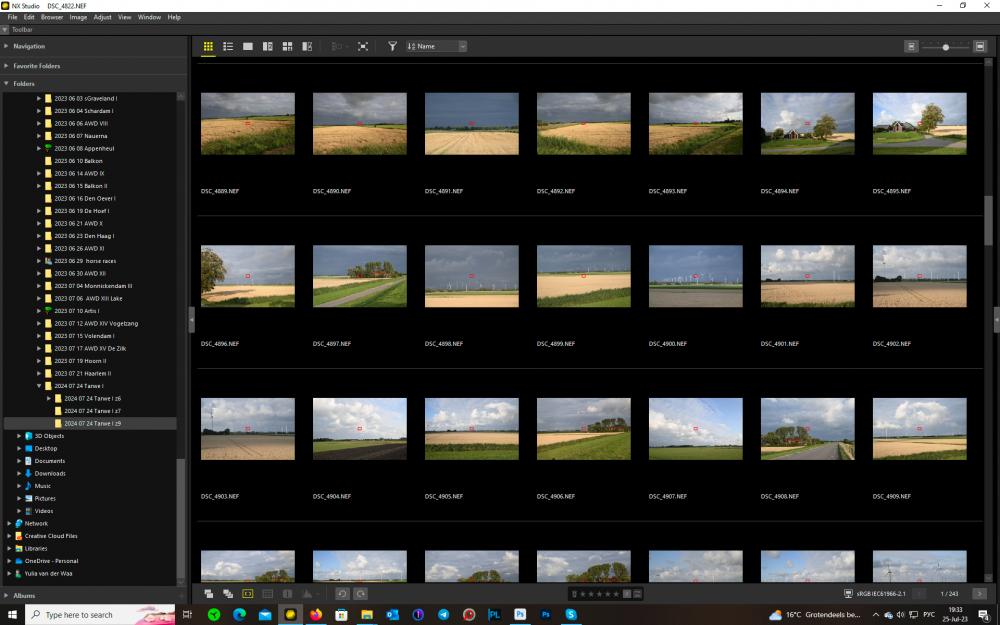The width and height of the screenshot is (1000, 625).
Task: Expand the 2023 07 15 Volendam I folder
Action: pyautogui.click(x=39, y=336)
